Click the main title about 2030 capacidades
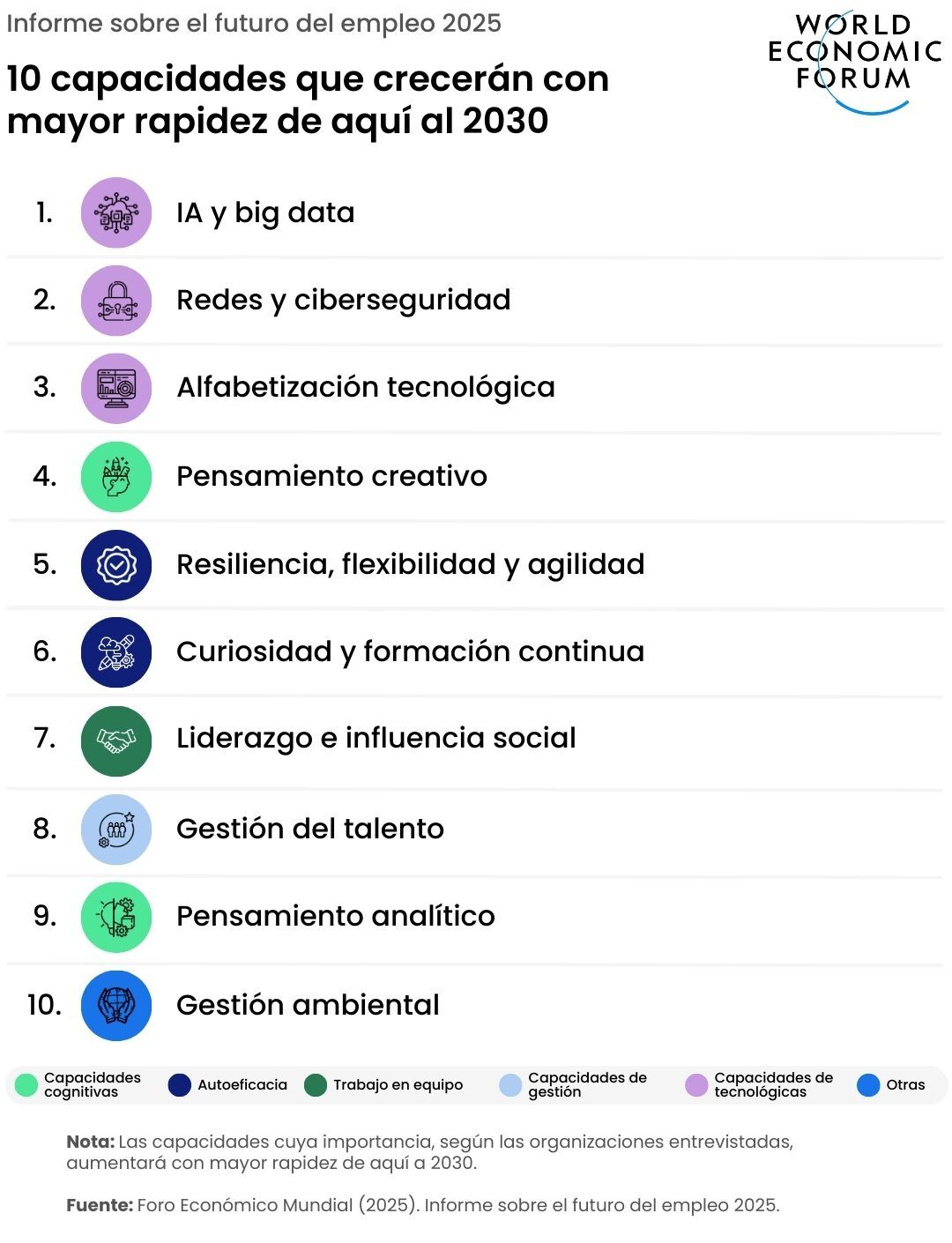 pyautogui.click(x=308, y=100)
